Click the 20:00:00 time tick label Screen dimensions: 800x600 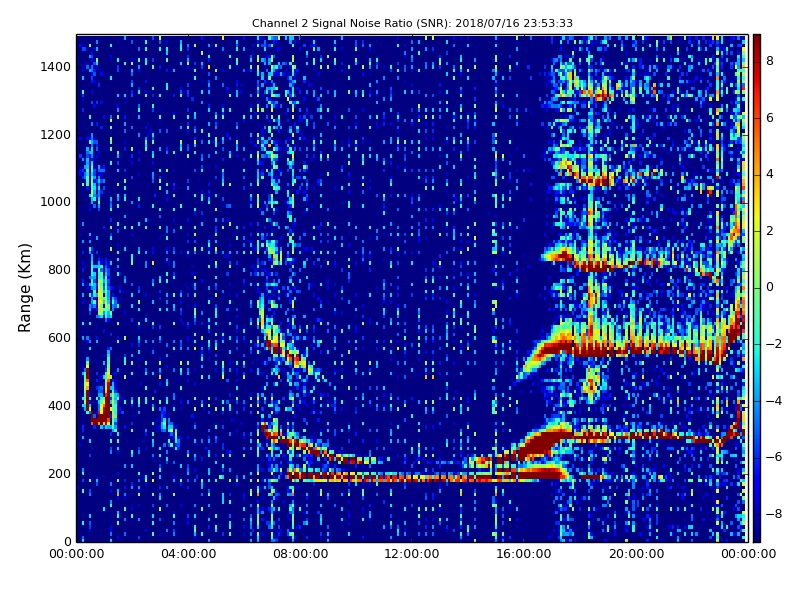click(x=636, y=554)
